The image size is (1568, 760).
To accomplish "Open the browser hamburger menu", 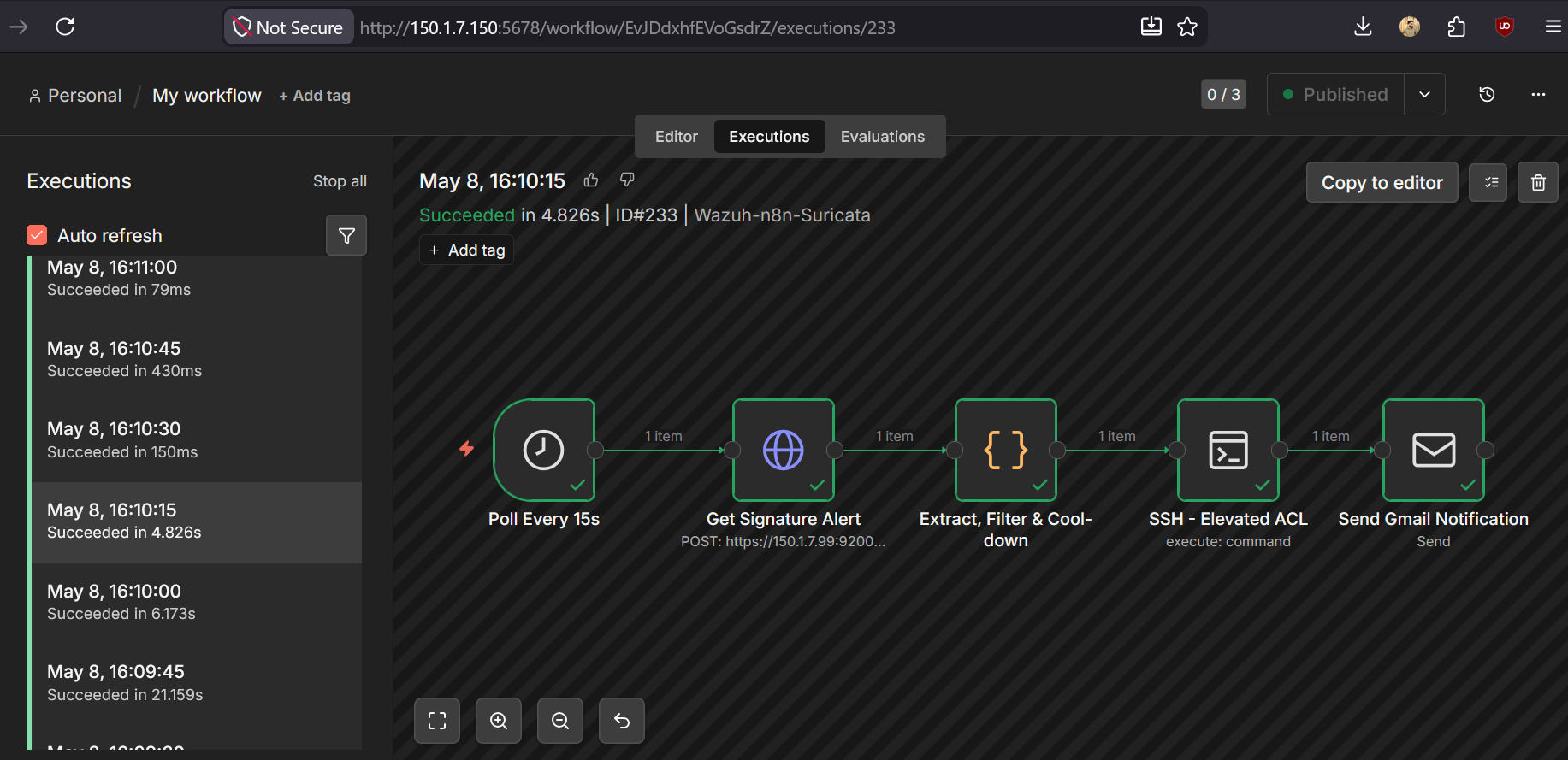I will tap(1553, 27).
